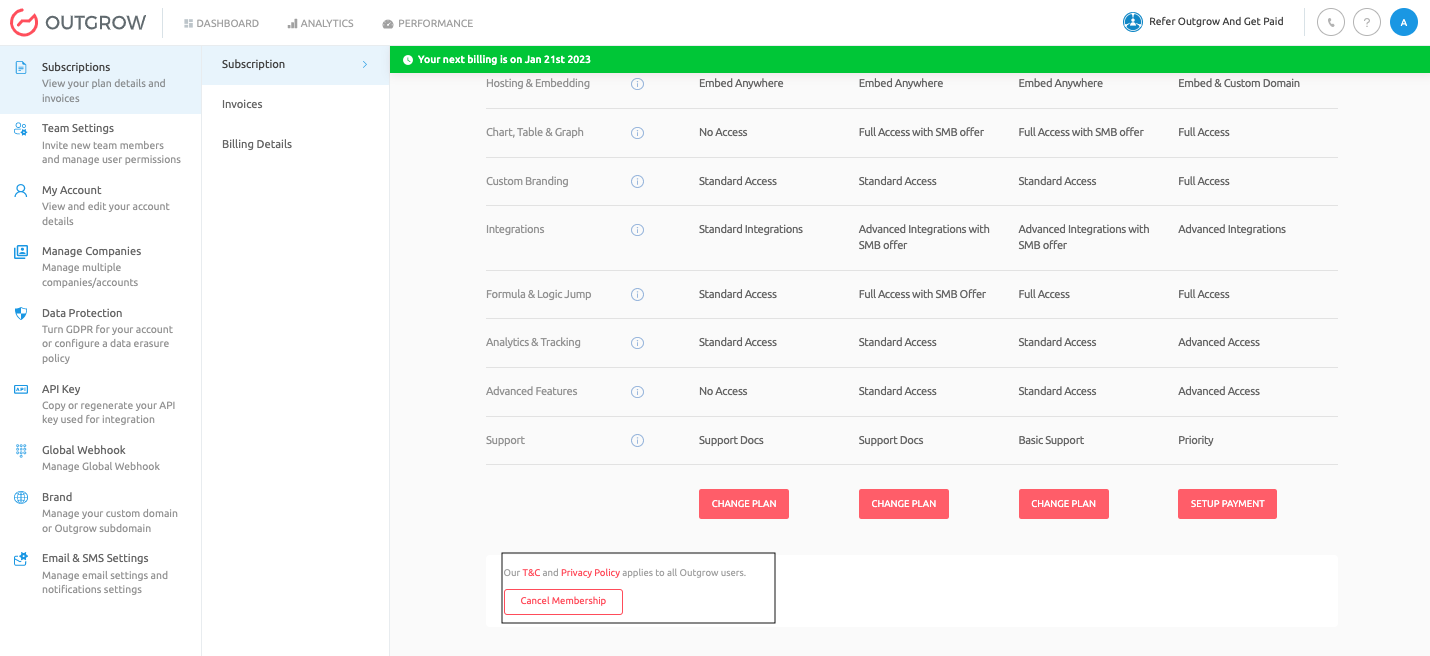Open the Performance menu
This screenshot has height=656, width=1430.
[428, 23]
